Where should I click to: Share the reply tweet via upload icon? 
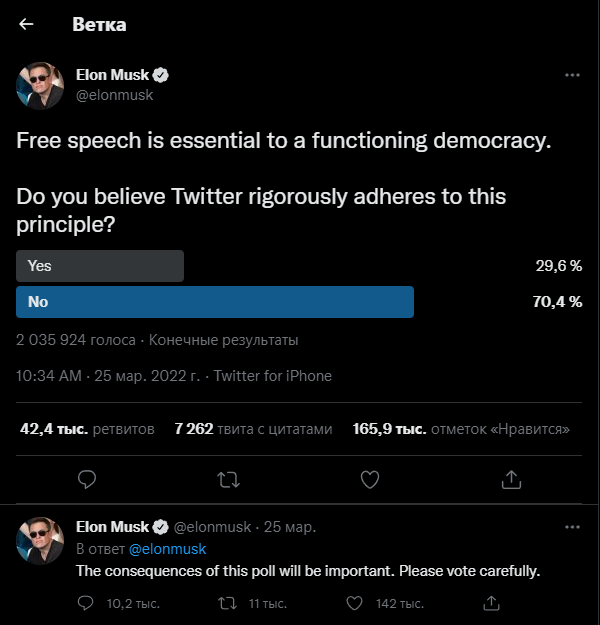tap(491, 603)
